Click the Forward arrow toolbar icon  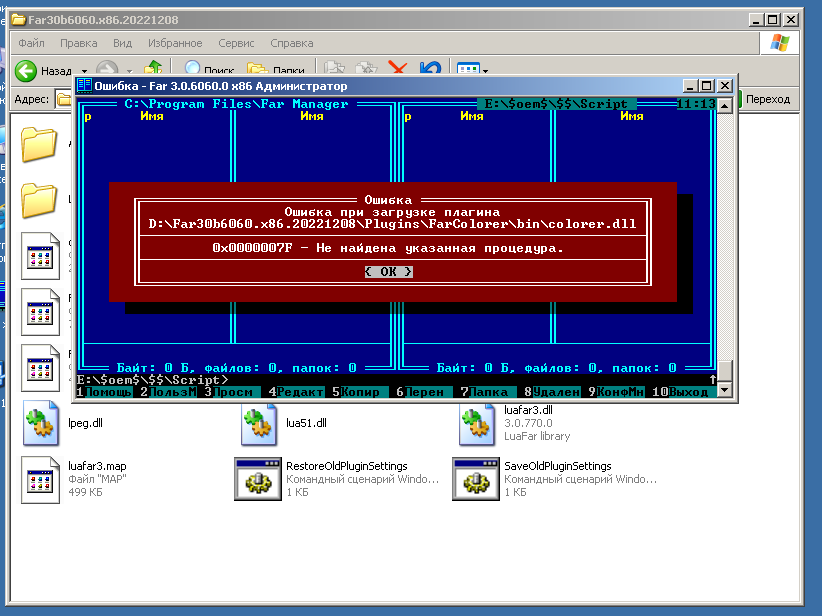tap(107, 69)
